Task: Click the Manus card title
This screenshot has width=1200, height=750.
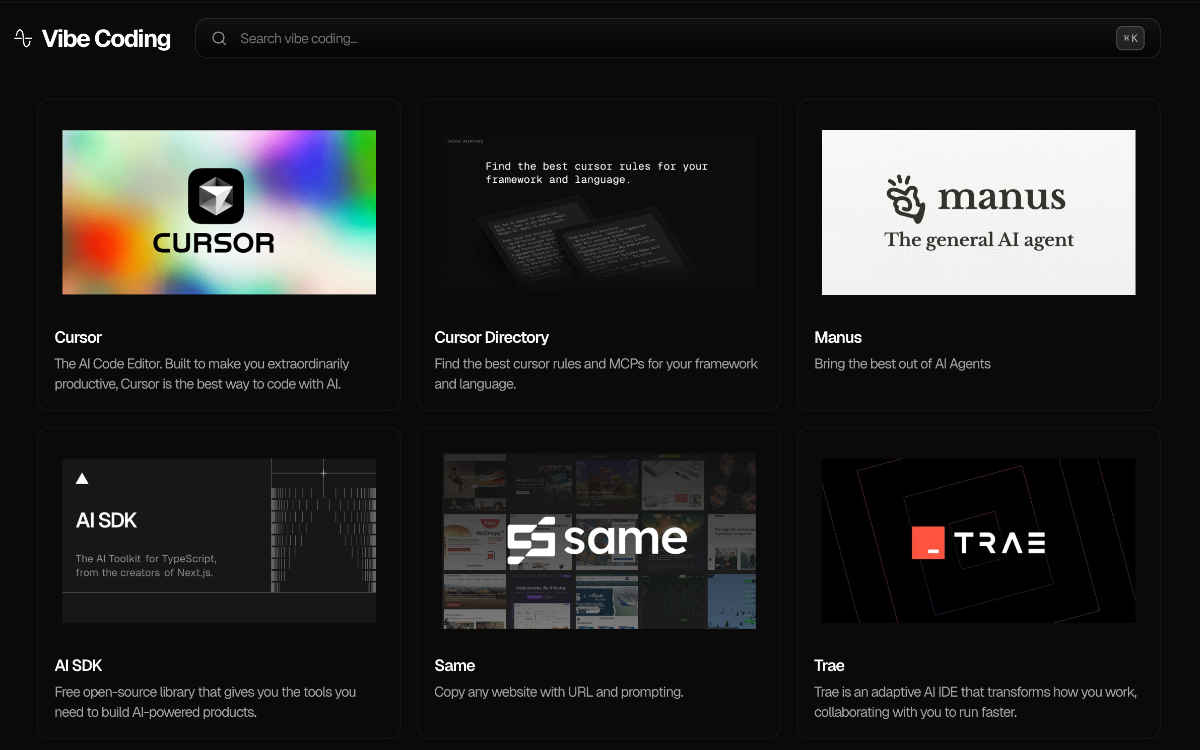Action: click(838, 337)
